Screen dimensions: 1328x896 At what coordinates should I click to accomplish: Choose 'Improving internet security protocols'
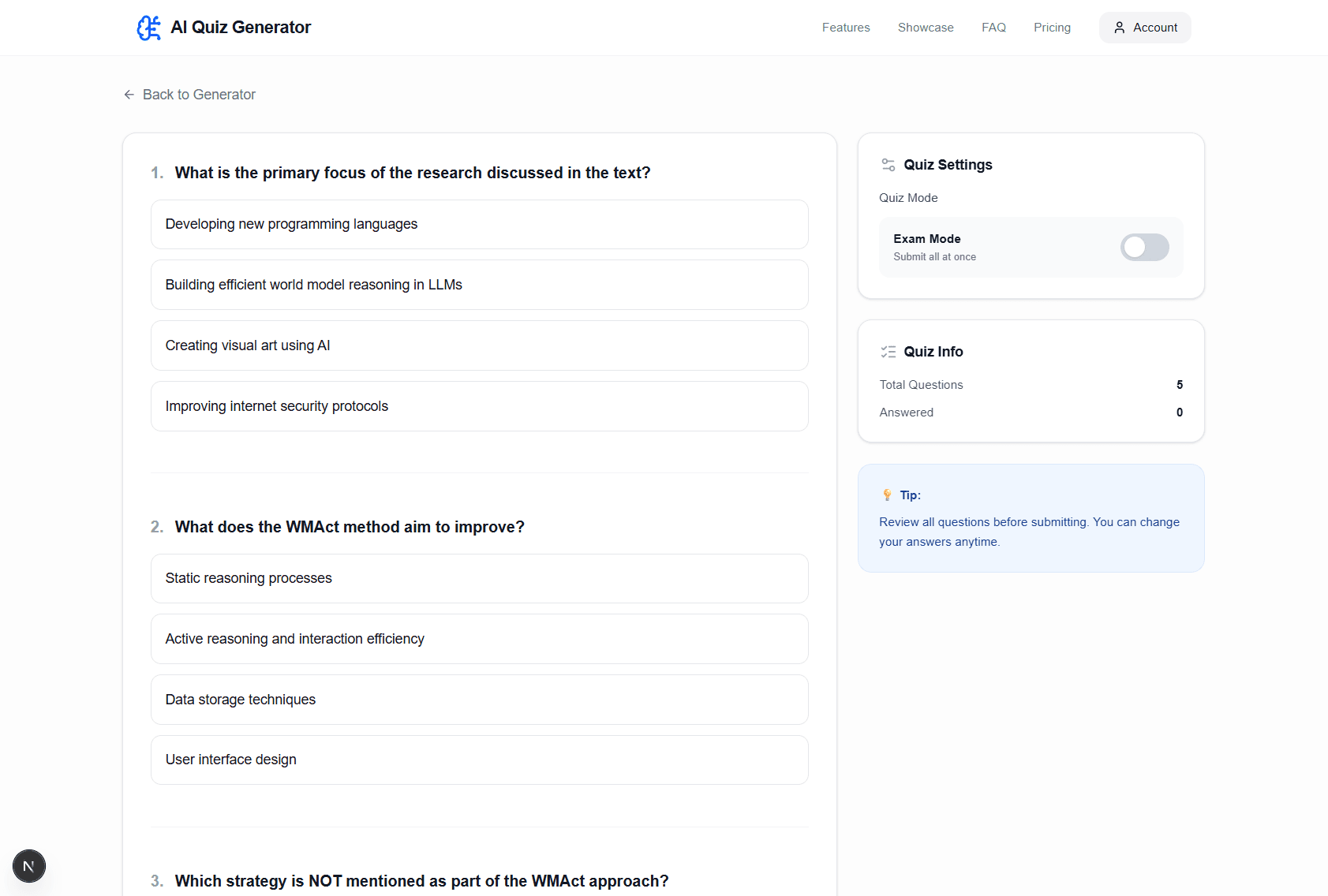[x=479, y=406]
